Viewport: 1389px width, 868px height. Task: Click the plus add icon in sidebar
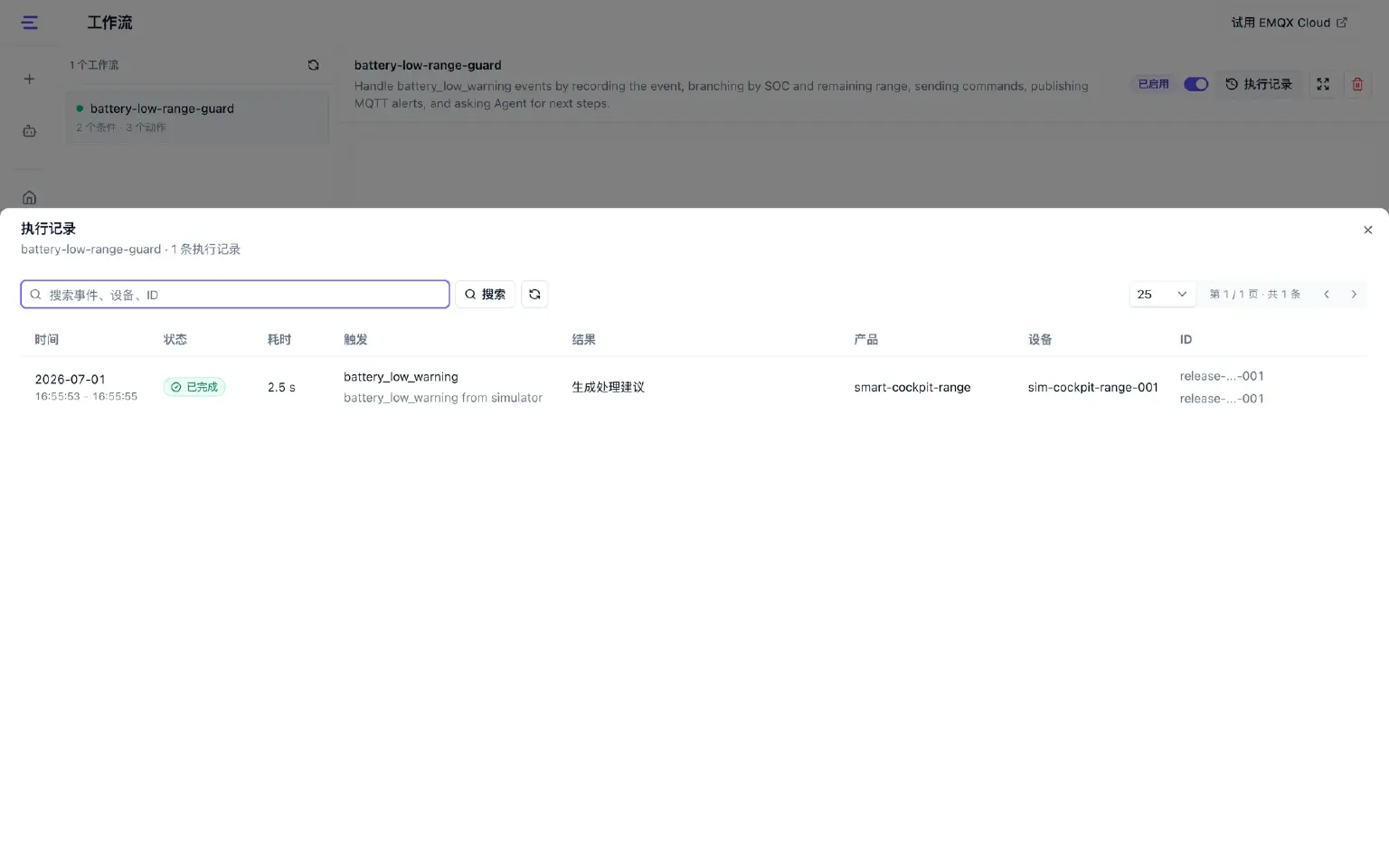pos(29,79)
